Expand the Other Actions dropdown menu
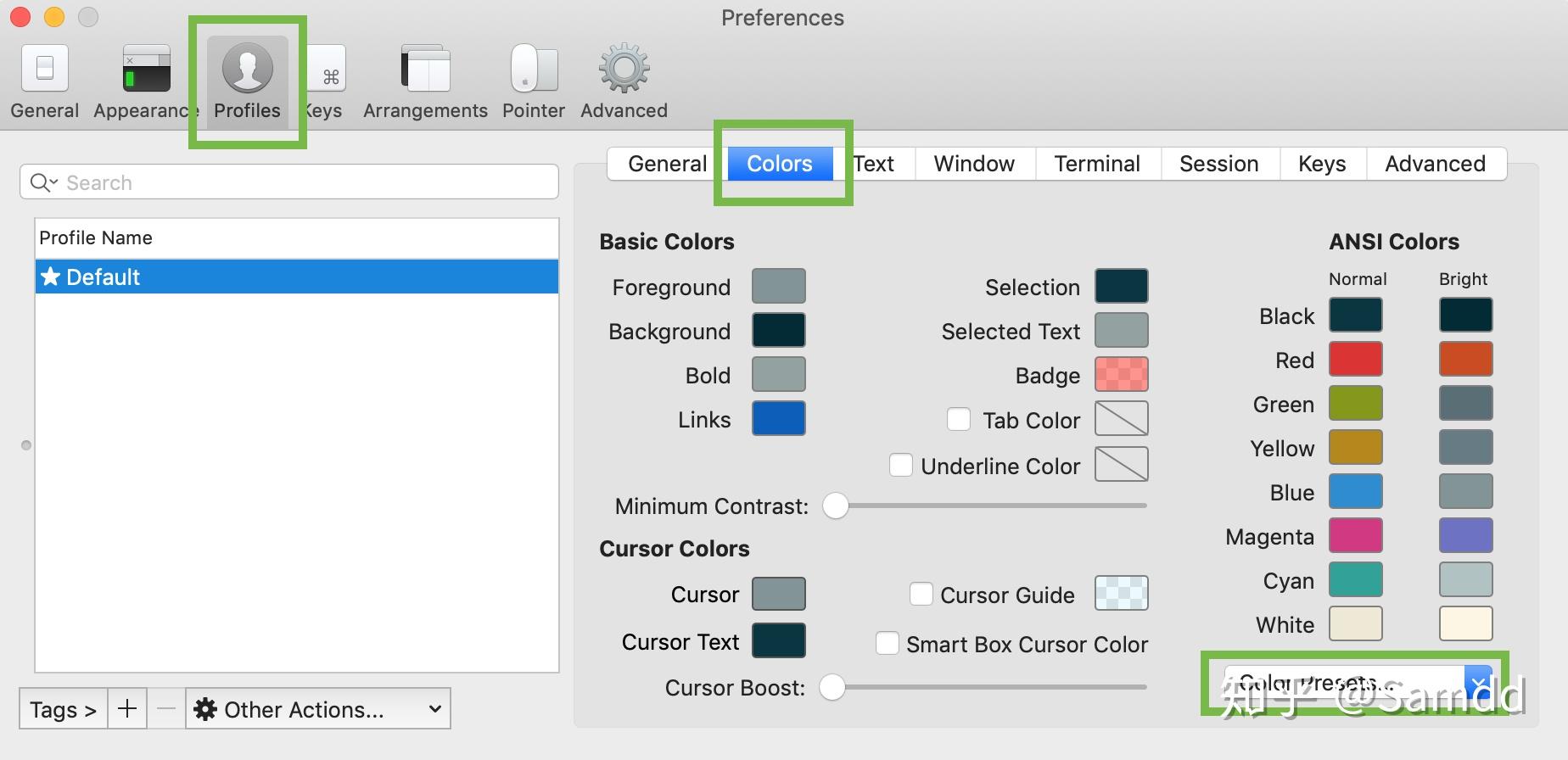 point(317,708)
